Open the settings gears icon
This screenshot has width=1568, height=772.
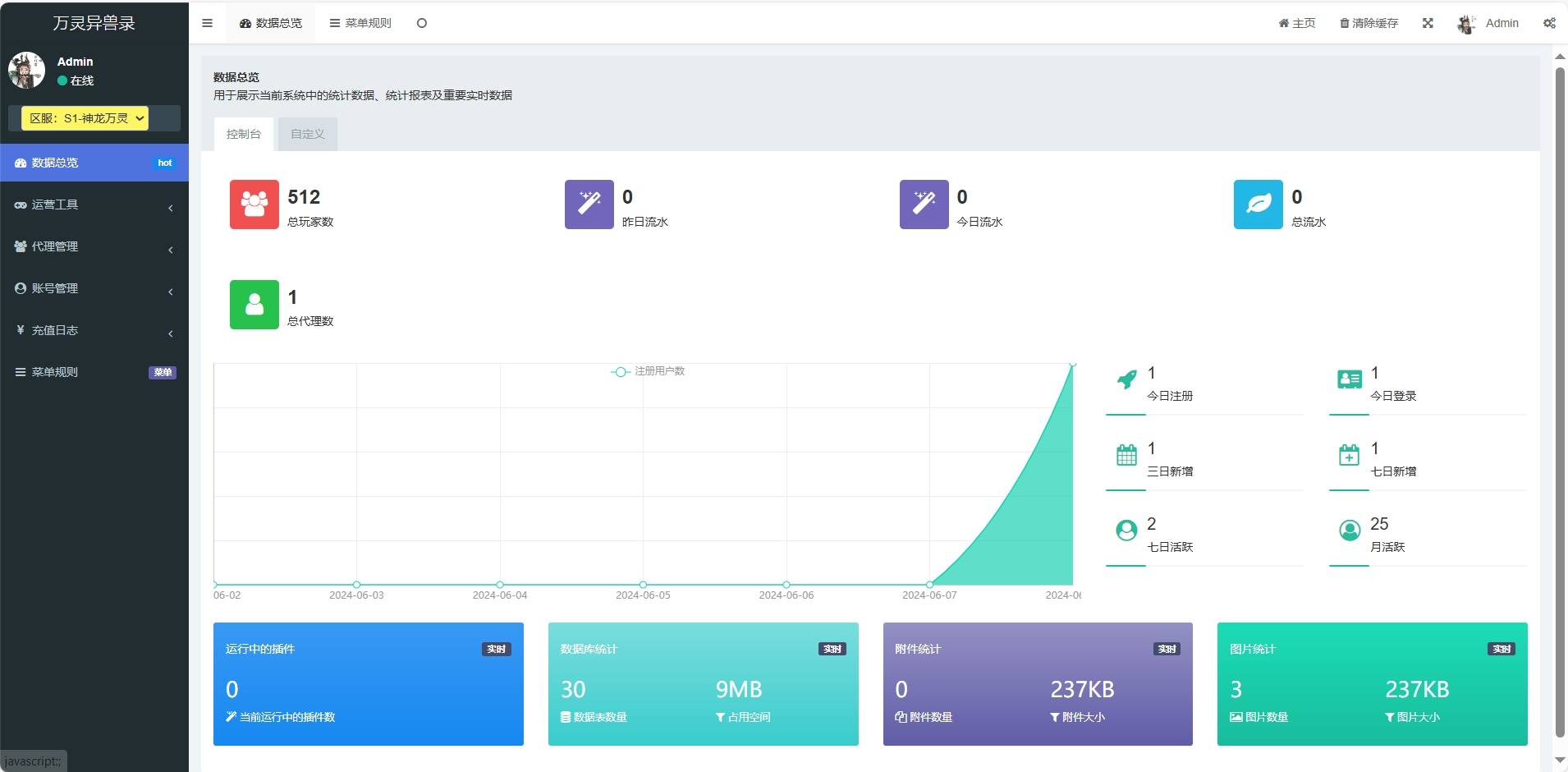[1549, 23]
